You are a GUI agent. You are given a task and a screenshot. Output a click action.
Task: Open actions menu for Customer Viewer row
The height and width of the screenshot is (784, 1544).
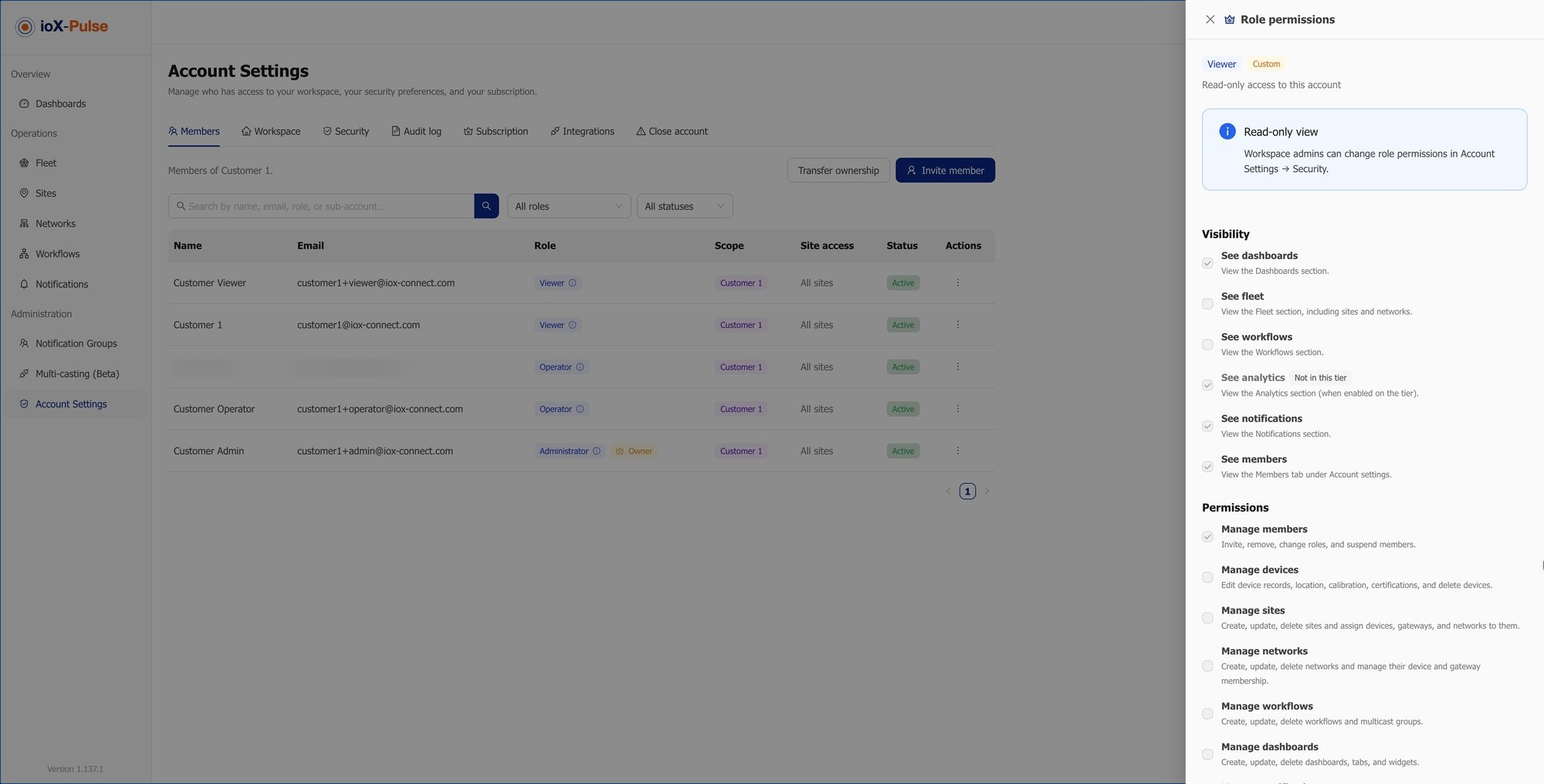coord(958,283)
